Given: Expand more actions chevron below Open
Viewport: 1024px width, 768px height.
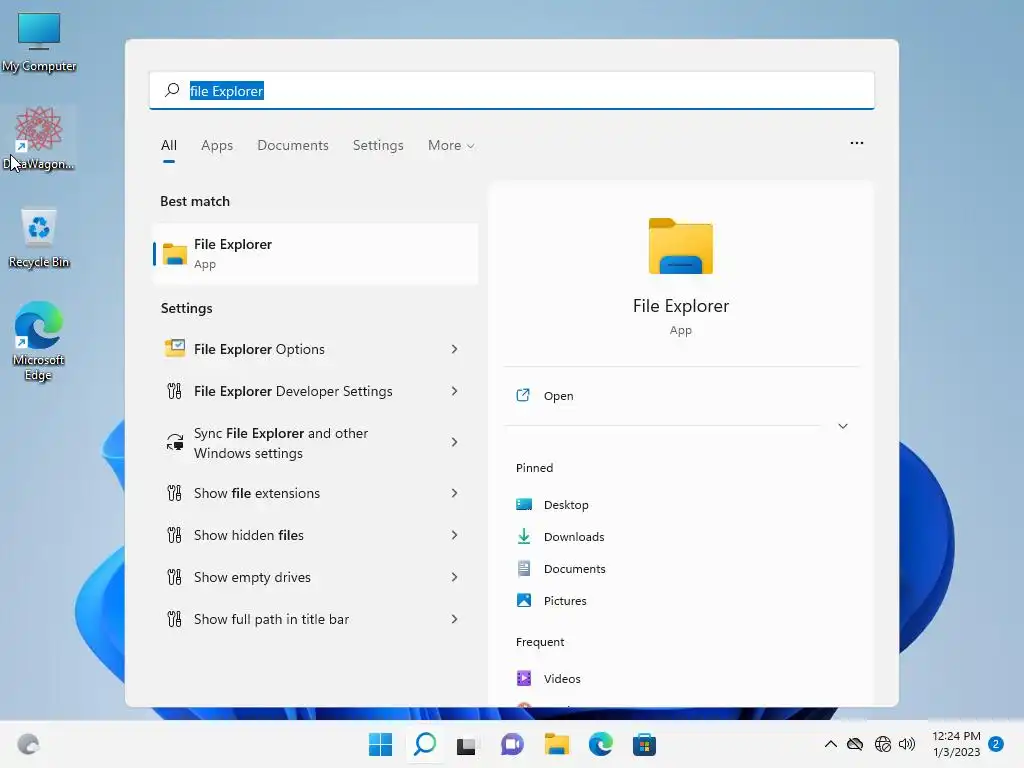Looking at the screenshot, I should pyautogui.click(x=843, y=426).
